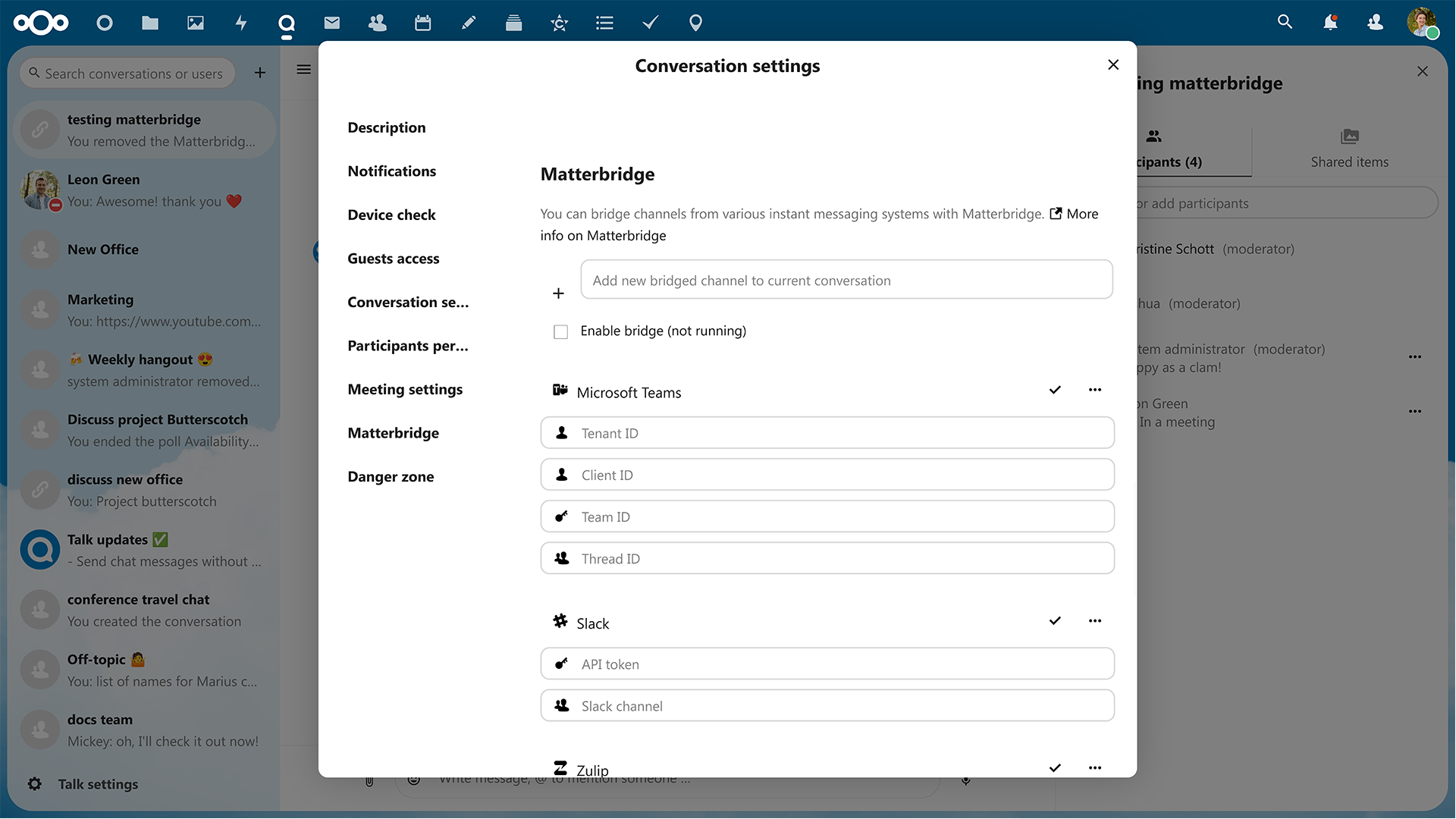This screenshot has width=1456, height=819.
Task: Open the Dashboard circle icon
Action: pos(105,23)
